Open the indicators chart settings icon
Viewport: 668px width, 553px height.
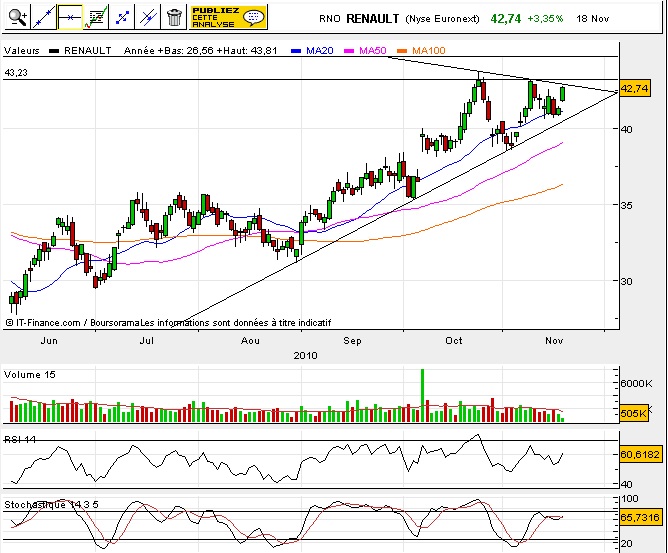pyautogui.click(x=95, y=17)
